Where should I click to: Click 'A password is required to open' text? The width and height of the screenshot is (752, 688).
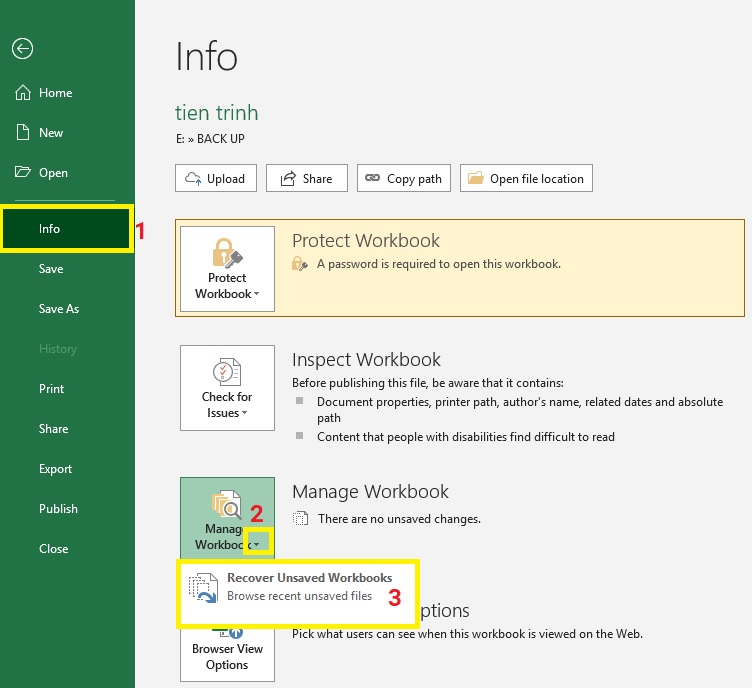pos(438,264)
